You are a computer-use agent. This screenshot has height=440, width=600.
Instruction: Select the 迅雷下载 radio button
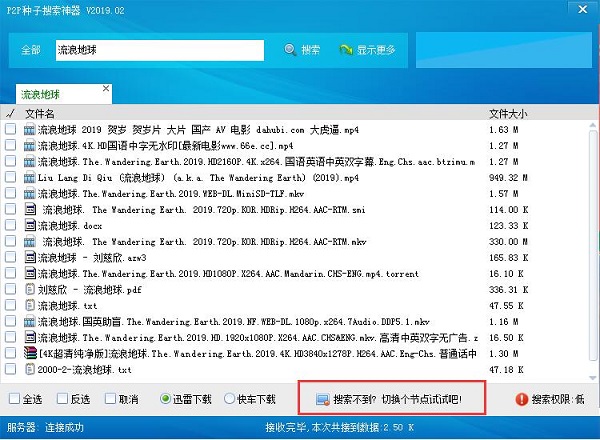[166, 399]
